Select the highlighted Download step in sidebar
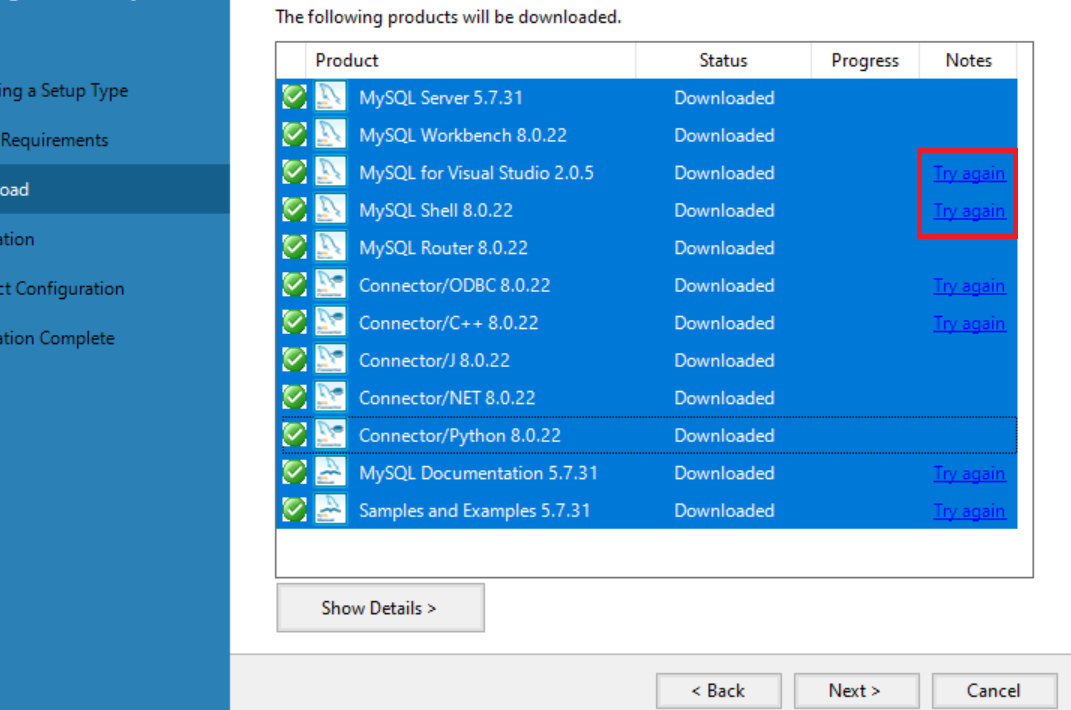Viewport: 1071px width, 710px height. coord(115,189)
